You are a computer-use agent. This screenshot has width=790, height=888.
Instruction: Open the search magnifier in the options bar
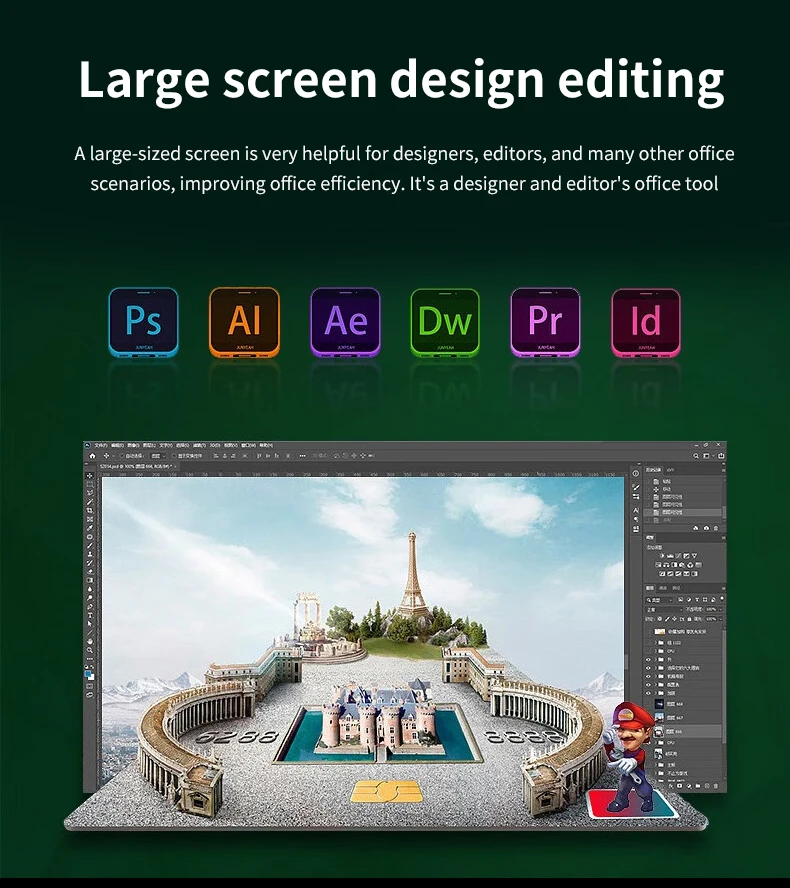click(696, 456)
